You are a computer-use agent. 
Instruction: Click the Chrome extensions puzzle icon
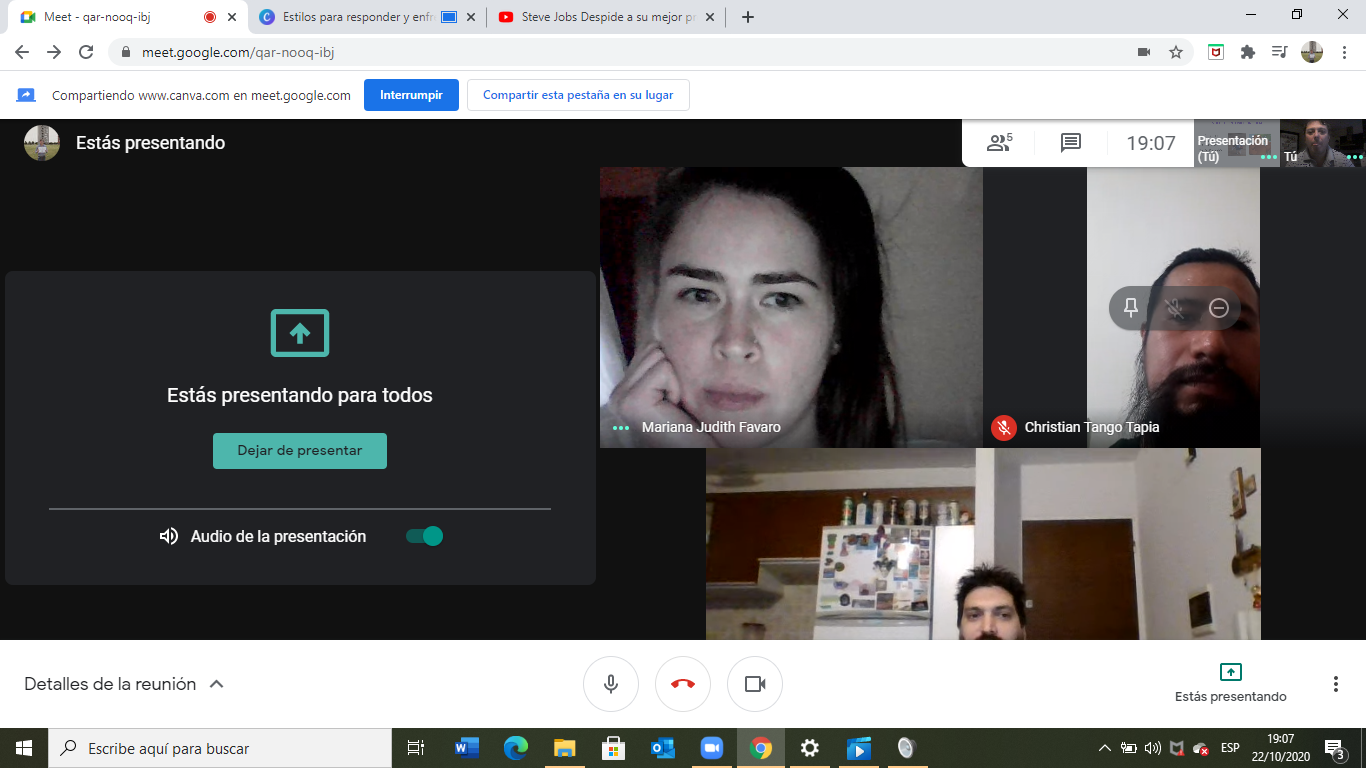pyautogui.click(x=1247, y=52)
